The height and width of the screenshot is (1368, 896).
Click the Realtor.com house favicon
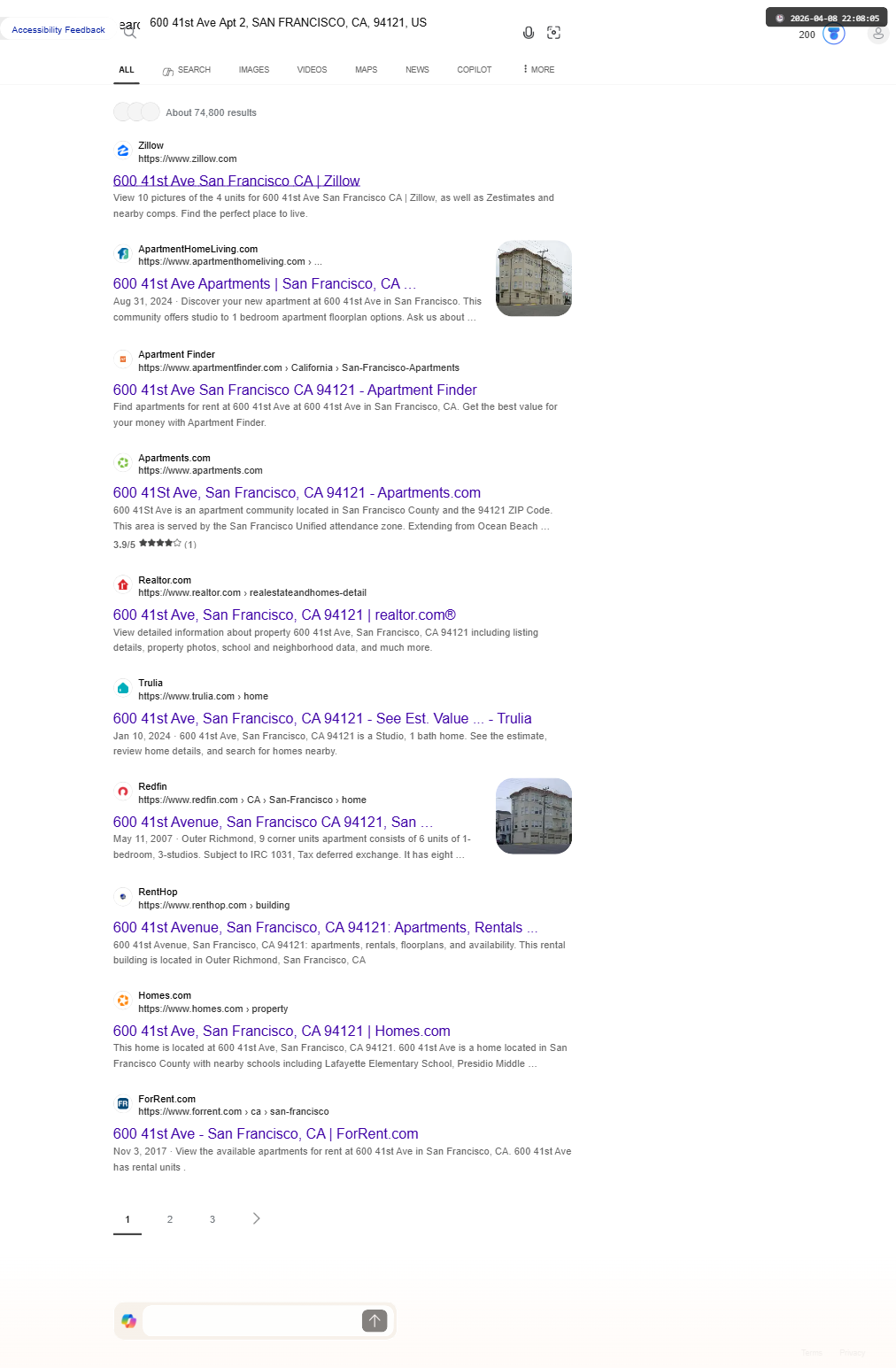click(123, 585)
